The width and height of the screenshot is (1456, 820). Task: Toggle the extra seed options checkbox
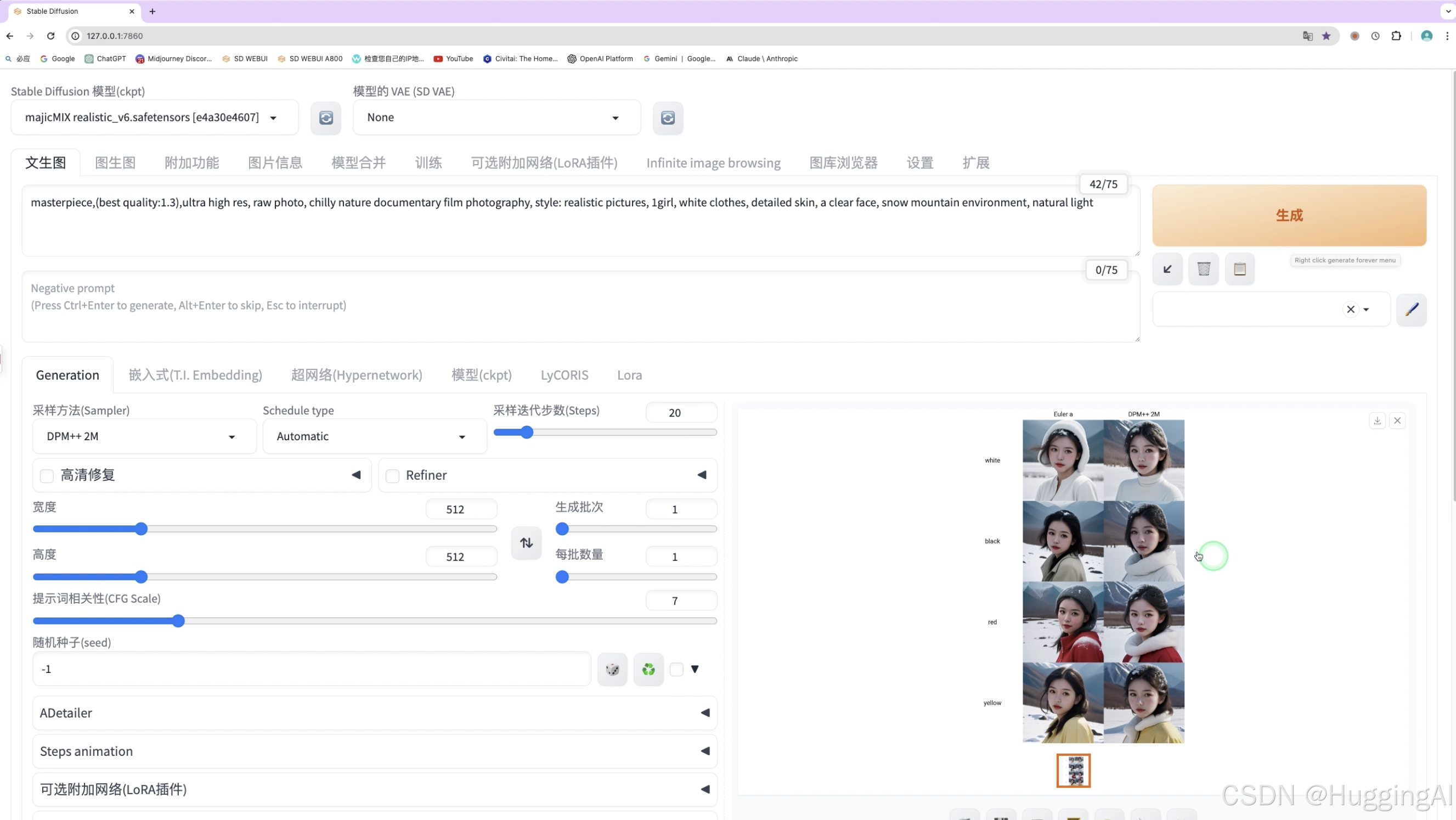(676, 669)
